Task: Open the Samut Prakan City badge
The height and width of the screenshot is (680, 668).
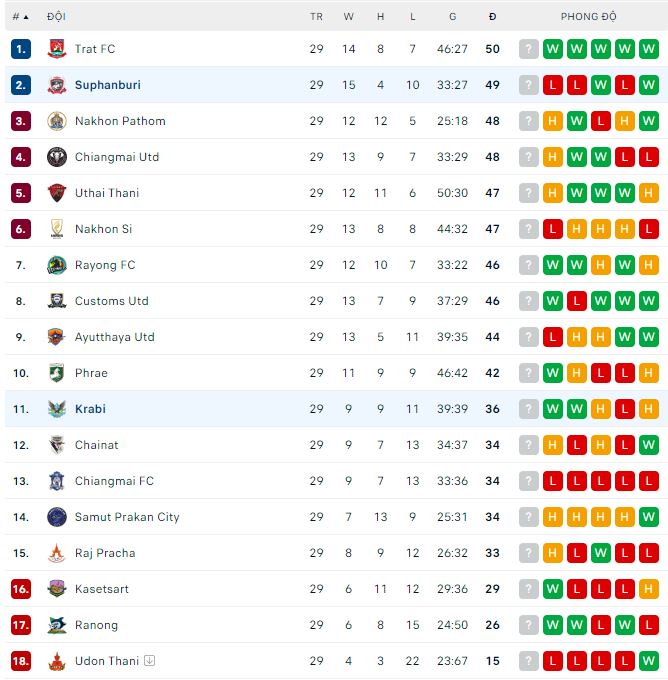Action: (x=56, y=517)
